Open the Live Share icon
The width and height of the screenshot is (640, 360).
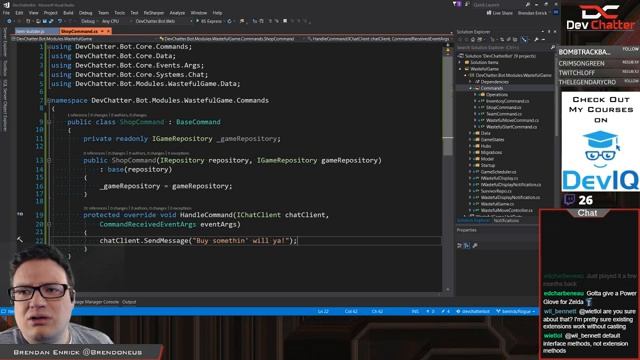coord(489,13)
